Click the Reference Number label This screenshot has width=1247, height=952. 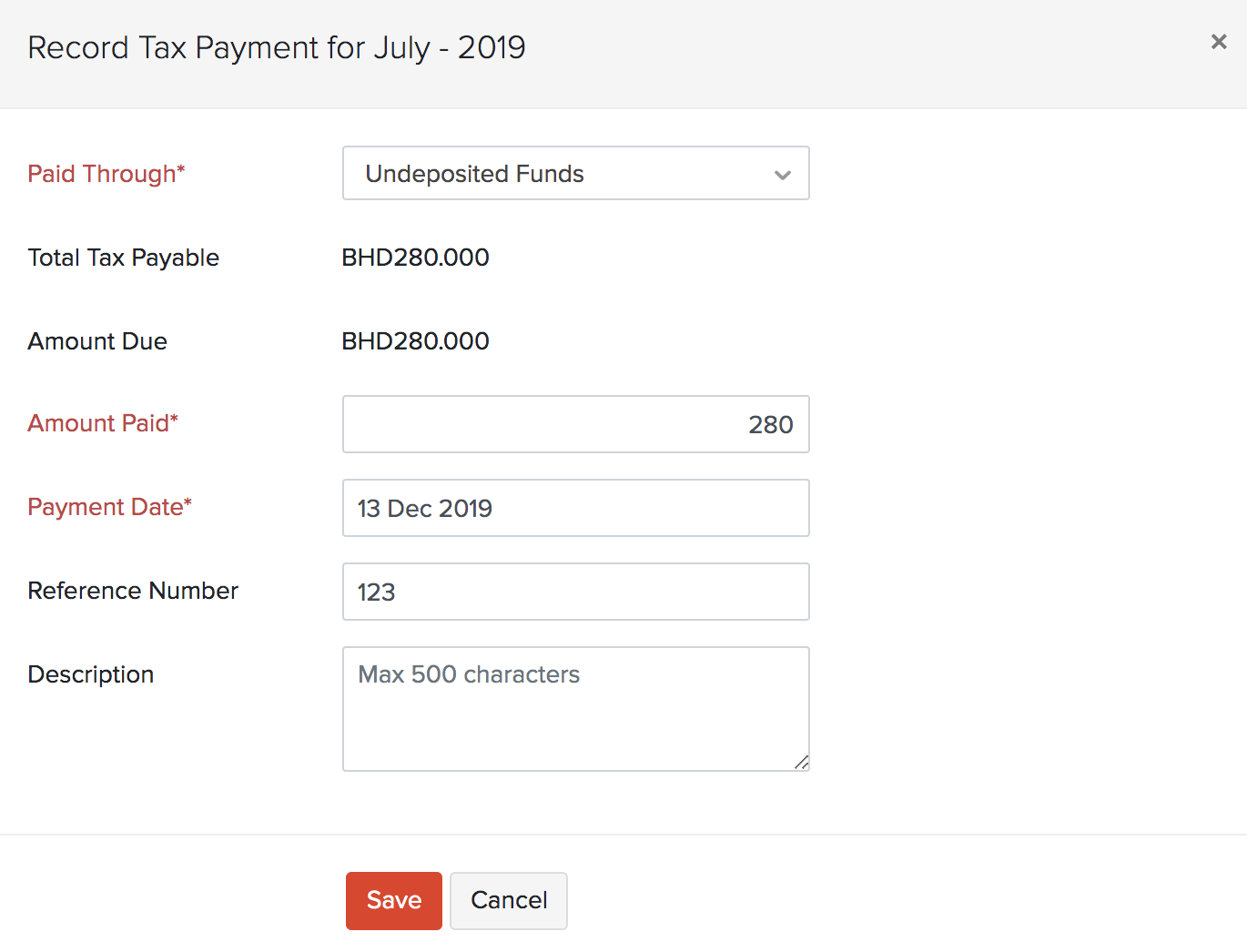[133, 591]
